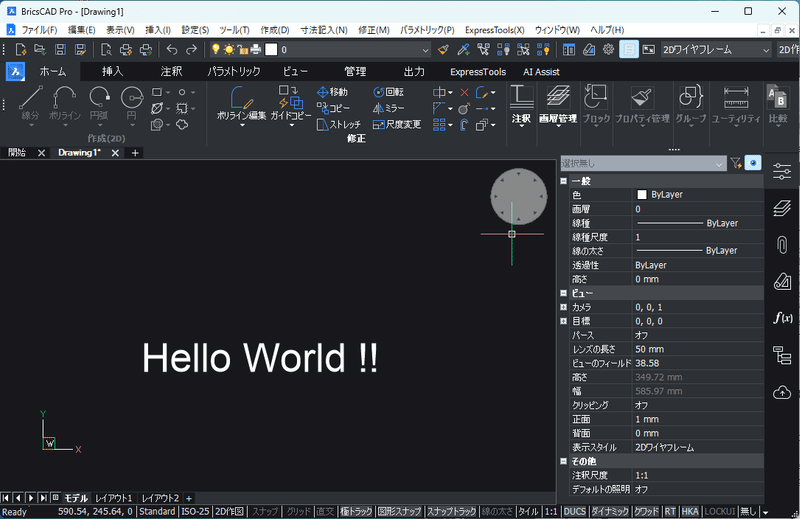800x519 pixels.
Task: Select the 線分 (Line) tool
Action: point(31,103)
